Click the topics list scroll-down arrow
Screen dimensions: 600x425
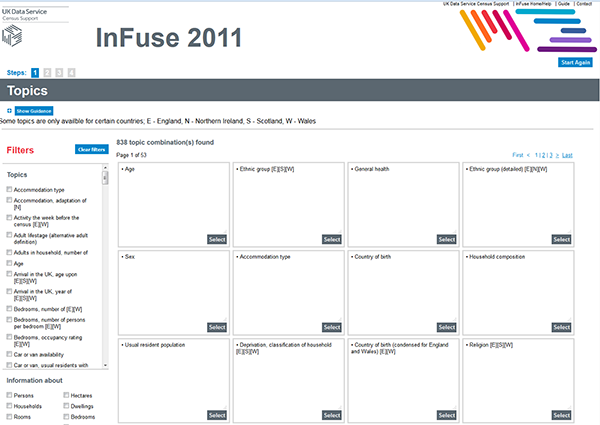(x=105, y=365)
